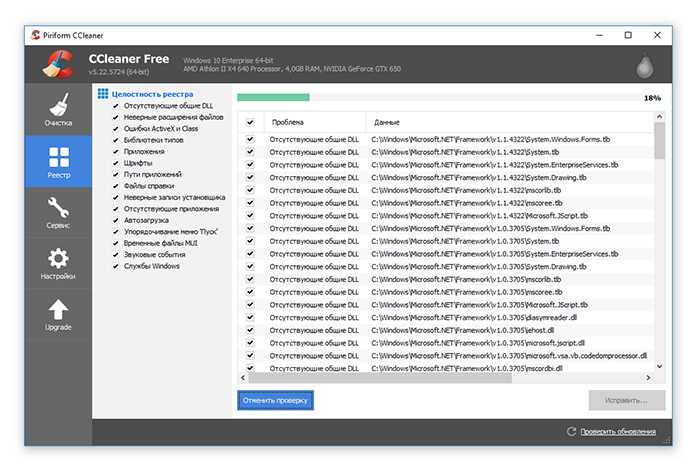700x469 pixels.
Task: Click the Отменить проверку button
Action: click(275, 400)
